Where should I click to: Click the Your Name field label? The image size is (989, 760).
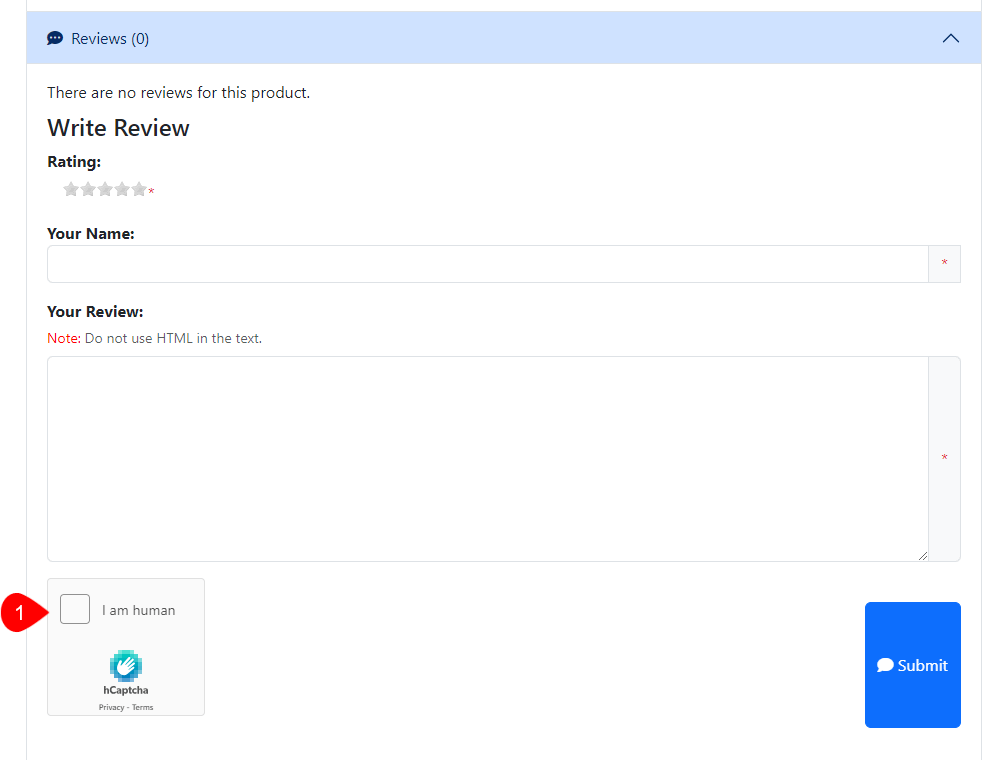[91, 233]
